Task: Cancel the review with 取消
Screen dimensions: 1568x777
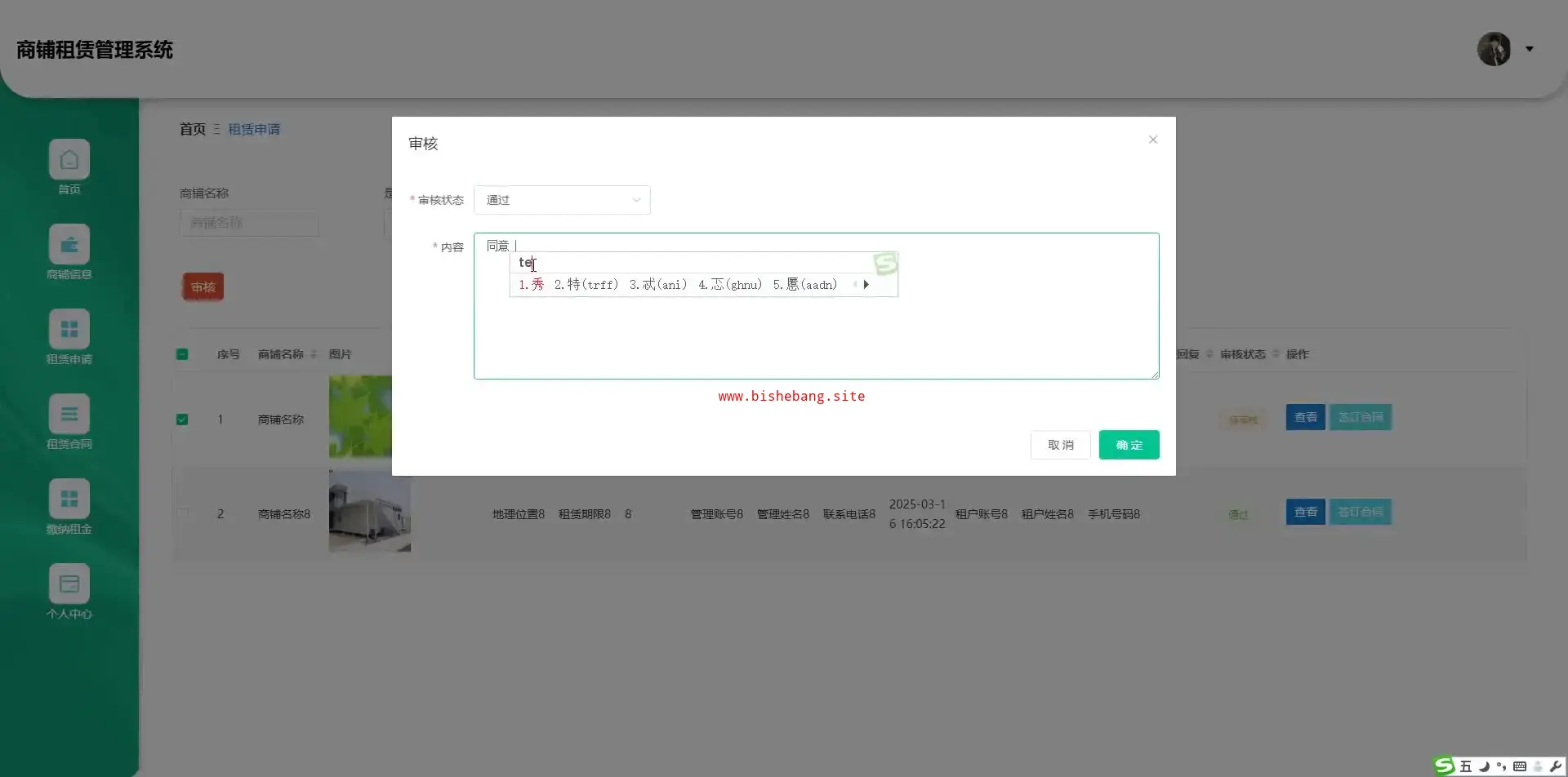Action: tap(1061, 445)
